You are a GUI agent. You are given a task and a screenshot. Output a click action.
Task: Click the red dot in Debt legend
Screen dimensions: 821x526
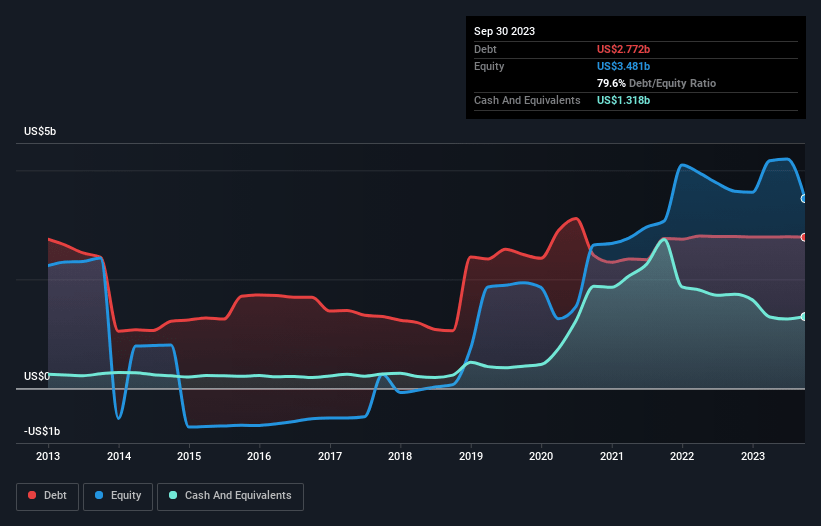click(33, 495)
